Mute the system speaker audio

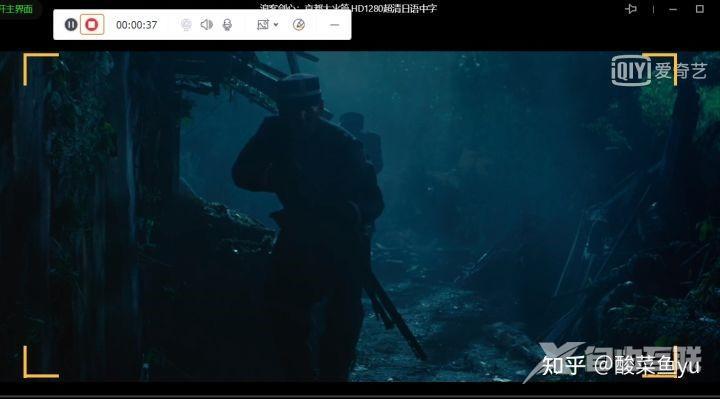[x=207, y=24]
